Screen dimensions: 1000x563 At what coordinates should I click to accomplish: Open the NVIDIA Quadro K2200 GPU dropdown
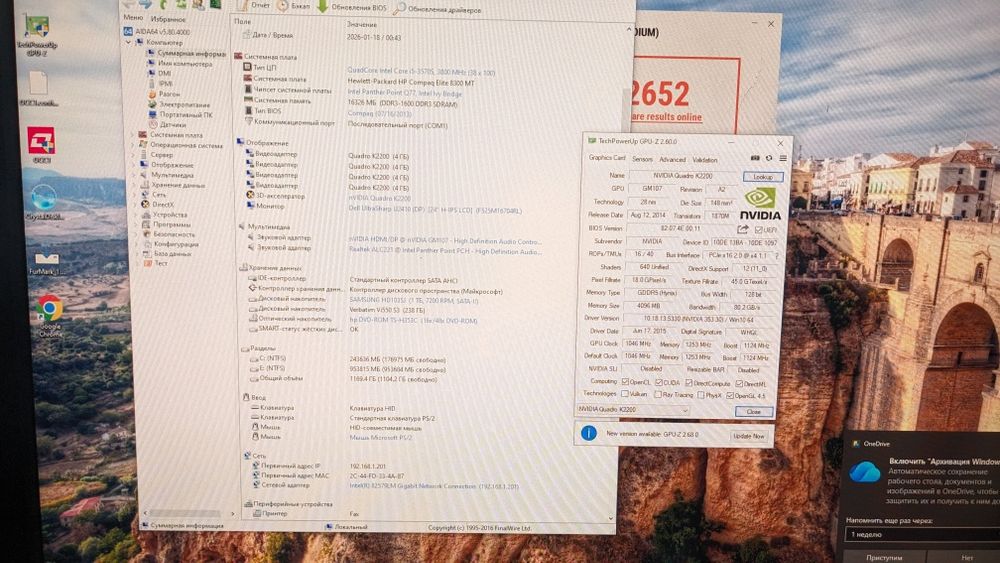(x=633, y=409)
